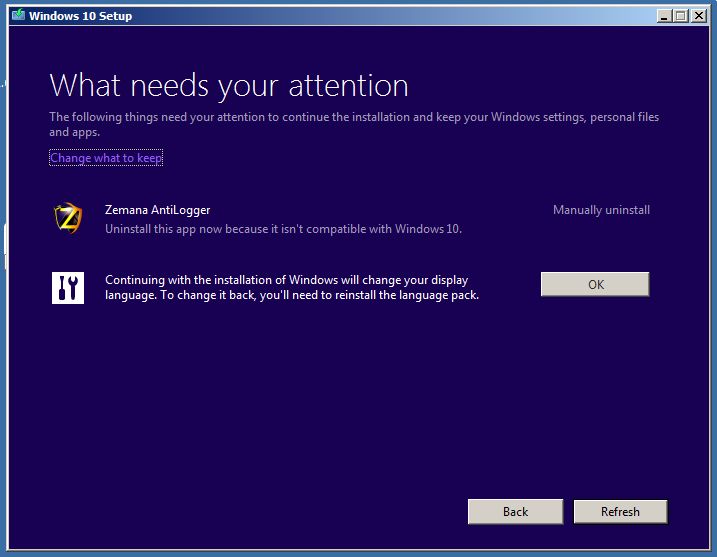Close the Windows 10 Setup window
This screenshot has width=717, height=557.
[x=699, y=16]
